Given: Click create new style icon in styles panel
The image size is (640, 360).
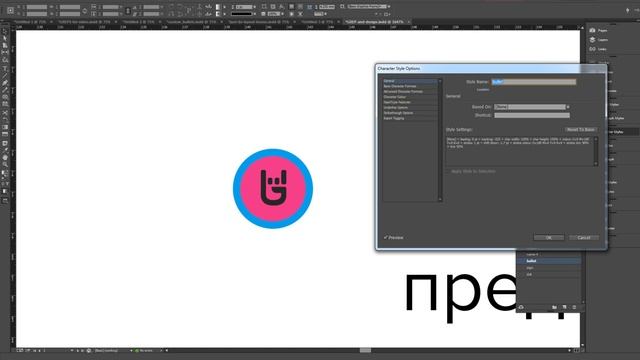Looking at the screenshot, I should point(564,307).
